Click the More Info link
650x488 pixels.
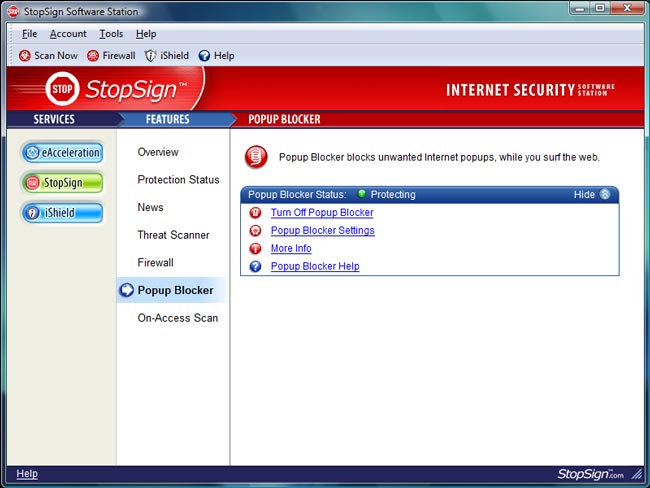[291, 248]
